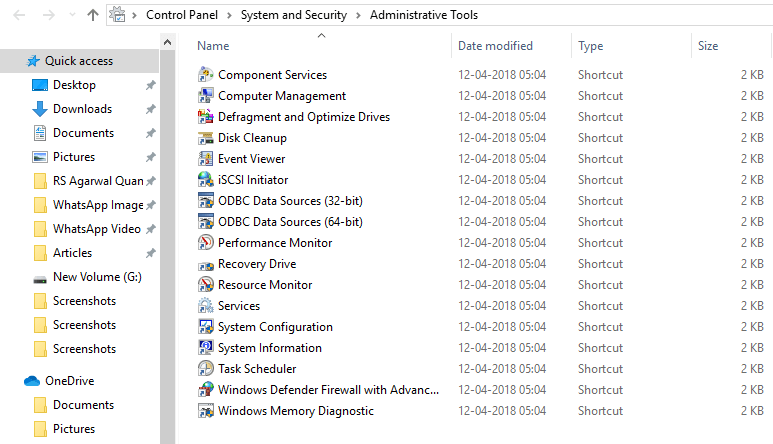Click the Task Scheduler icon
The height and width of the screenshot is (444, 773).
tap(206, 369)
